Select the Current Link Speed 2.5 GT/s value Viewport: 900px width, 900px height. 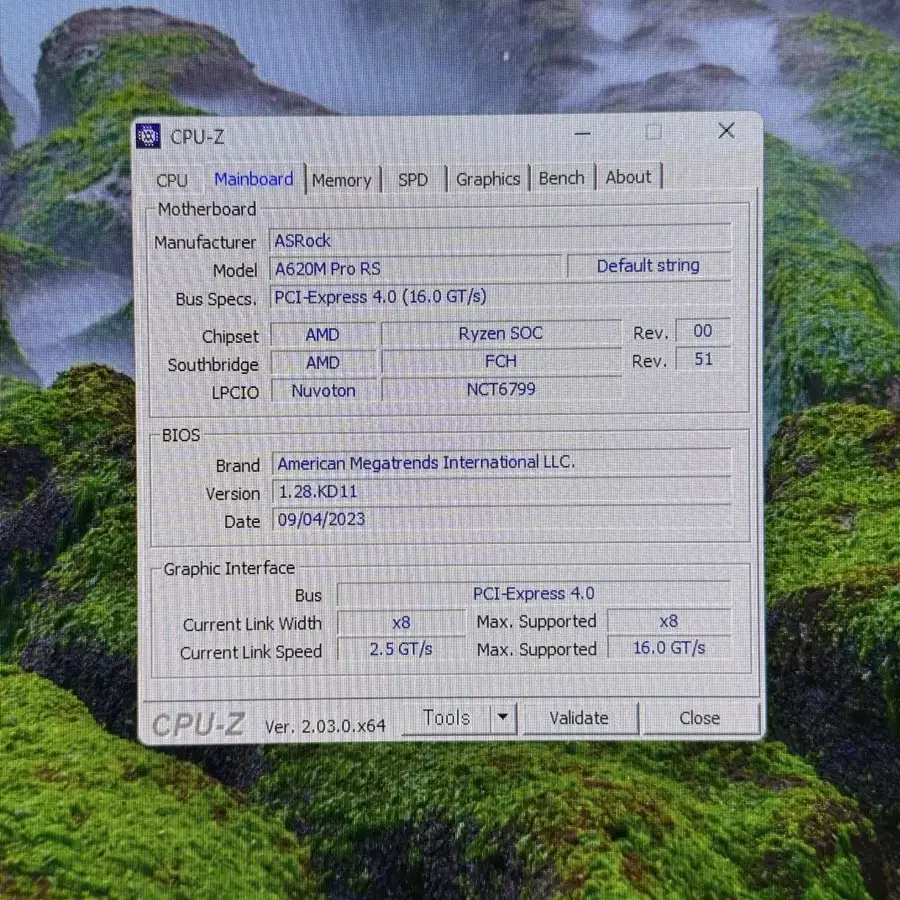[401, 649]
